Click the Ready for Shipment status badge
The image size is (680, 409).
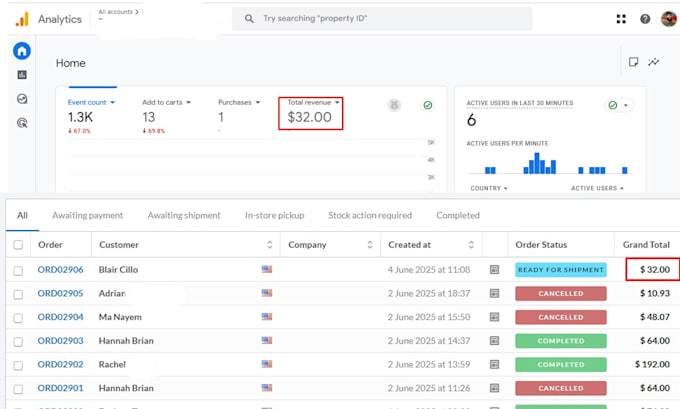pos(561,270)
